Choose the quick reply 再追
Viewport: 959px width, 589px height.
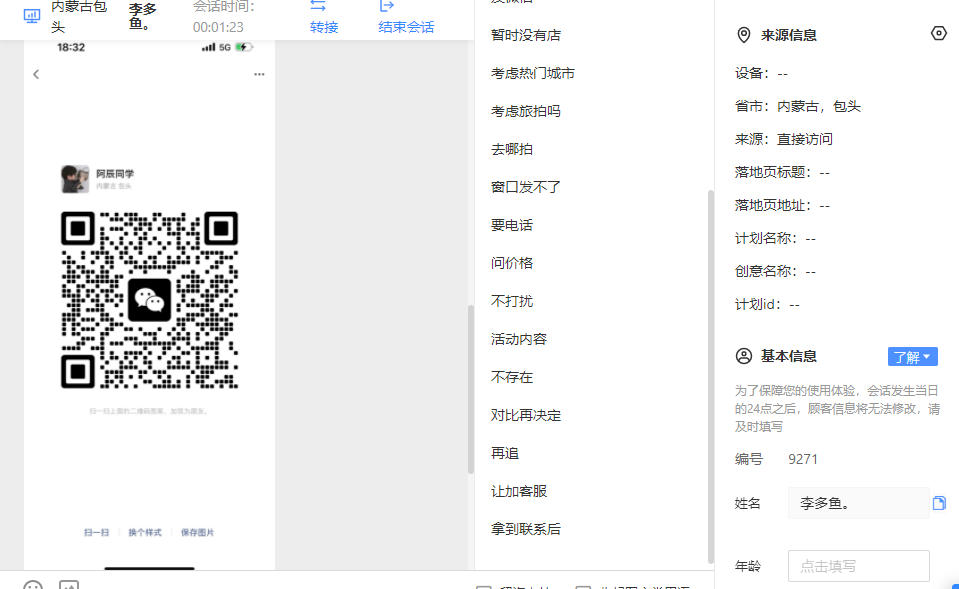click(x=505, y=453)
